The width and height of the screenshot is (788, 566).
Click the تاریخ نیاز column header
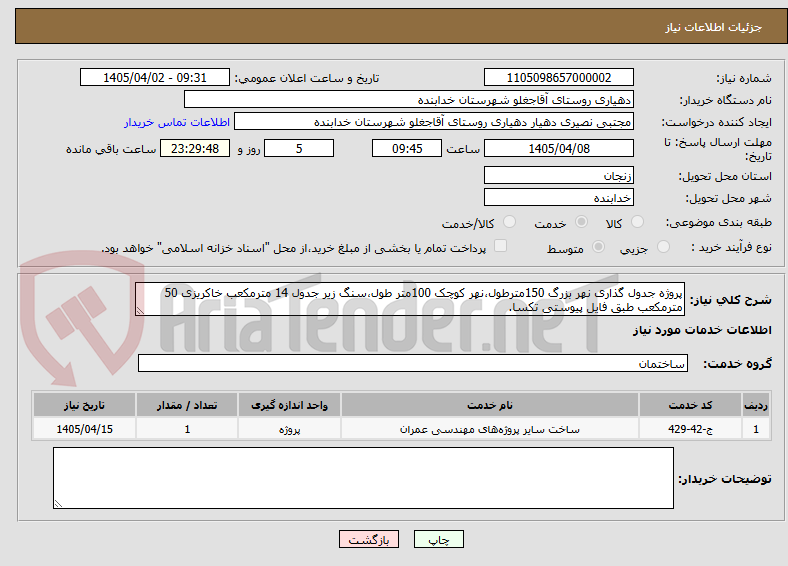point(84,405)
